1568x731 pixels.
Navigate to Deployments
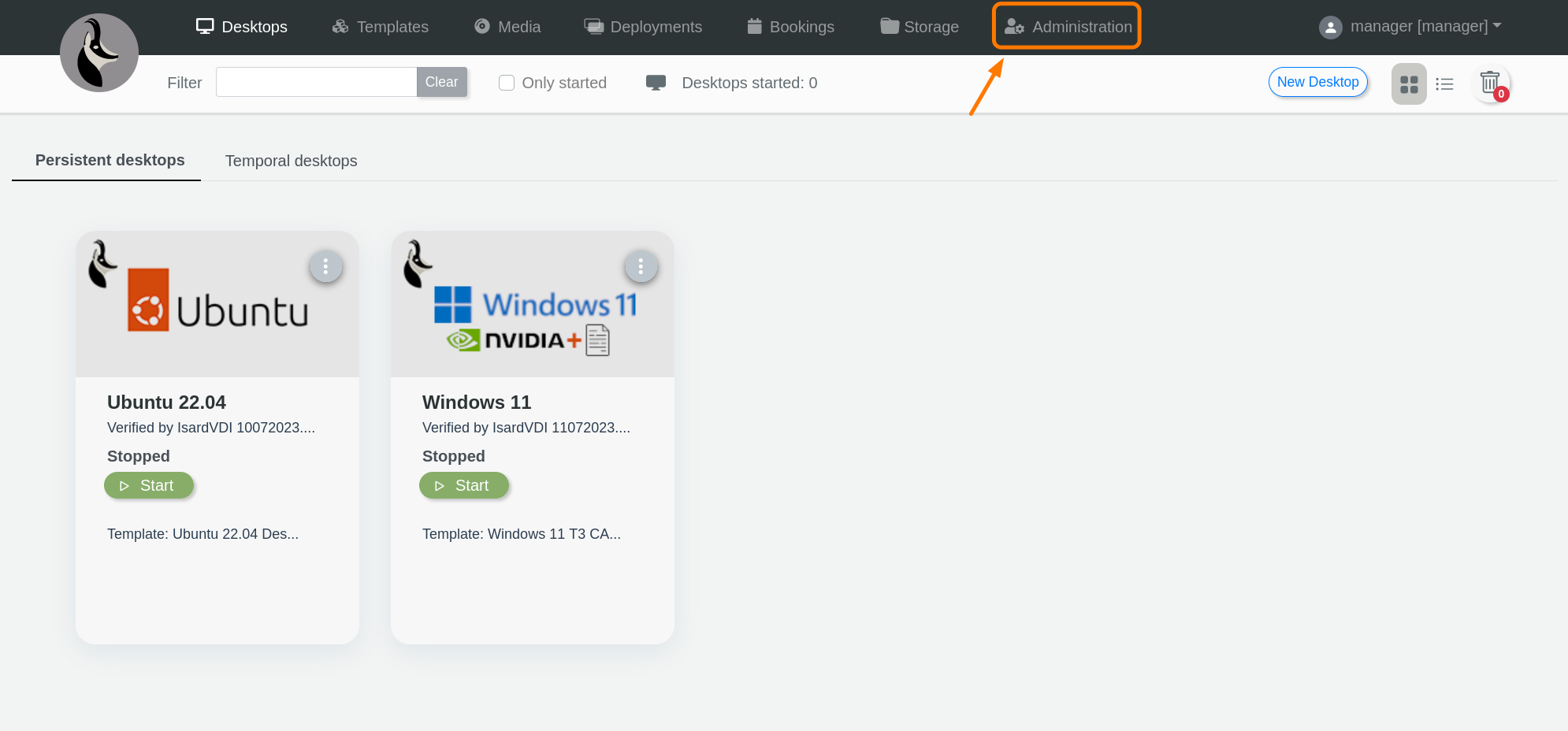643,27
